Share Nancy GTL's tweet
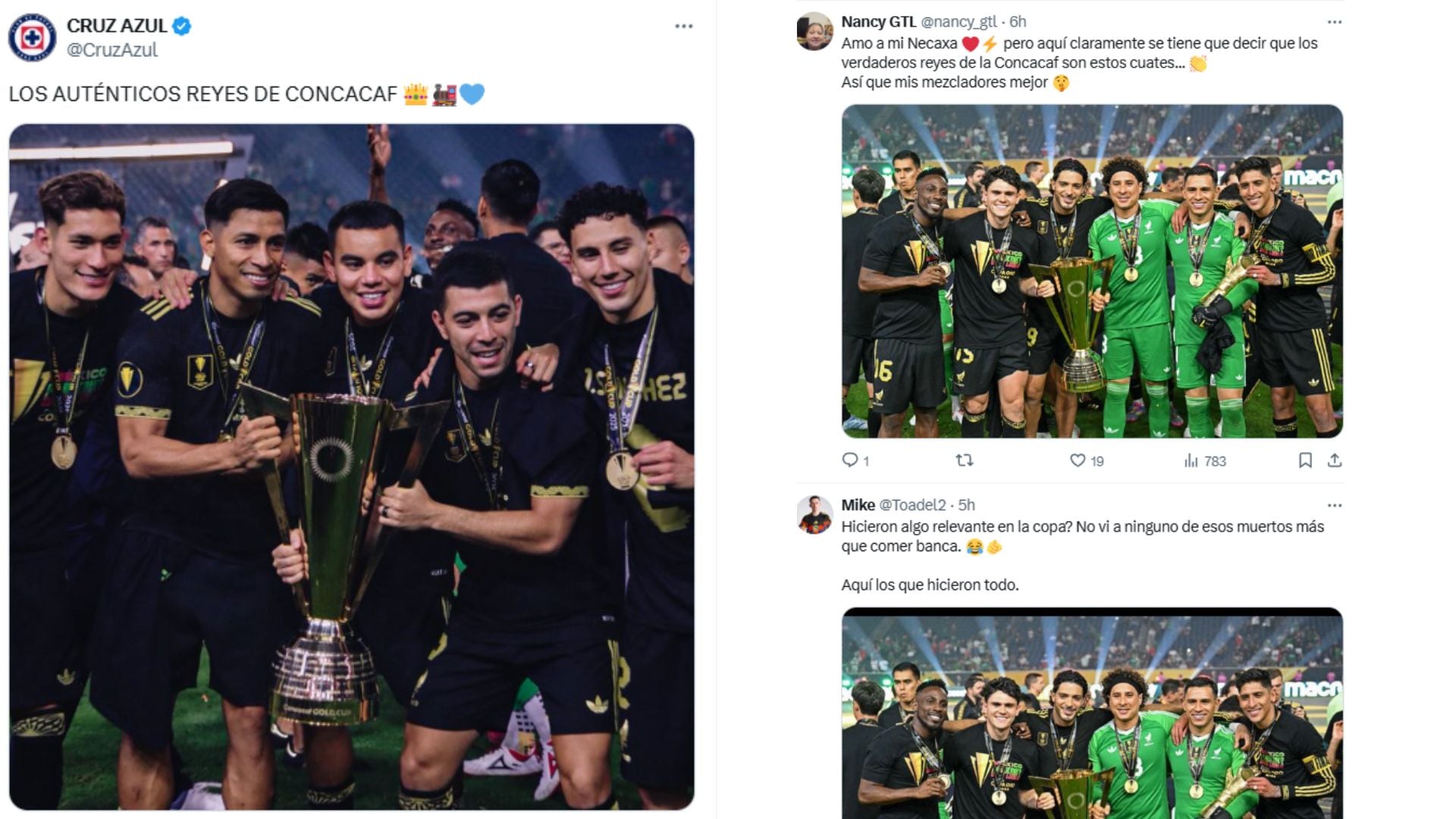 pyautogui.click(x=1335, y=460)
